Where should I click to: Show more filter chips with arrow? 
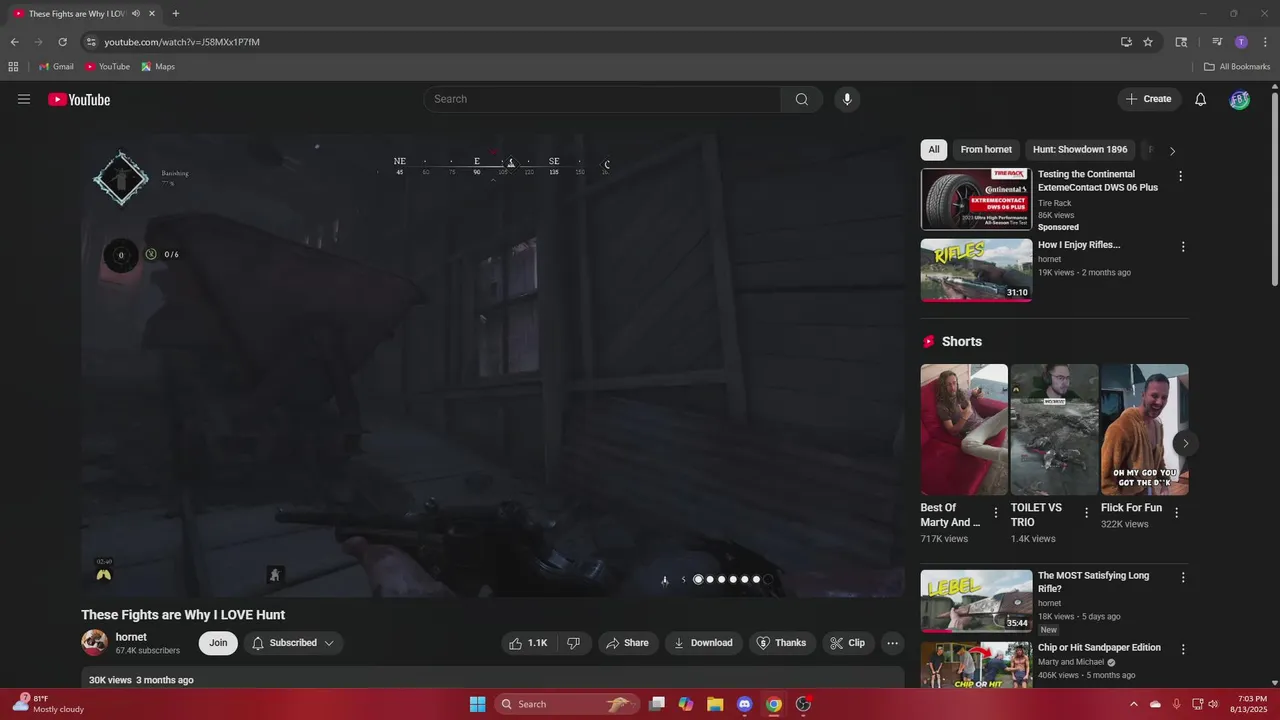[1172, 151]
